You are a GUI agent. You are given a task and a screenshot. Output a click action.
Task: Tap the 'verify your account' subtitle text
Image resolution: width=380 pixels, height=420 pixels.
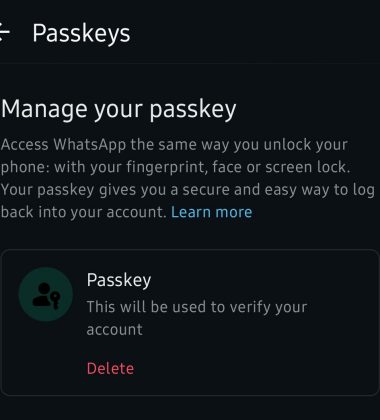197,318
